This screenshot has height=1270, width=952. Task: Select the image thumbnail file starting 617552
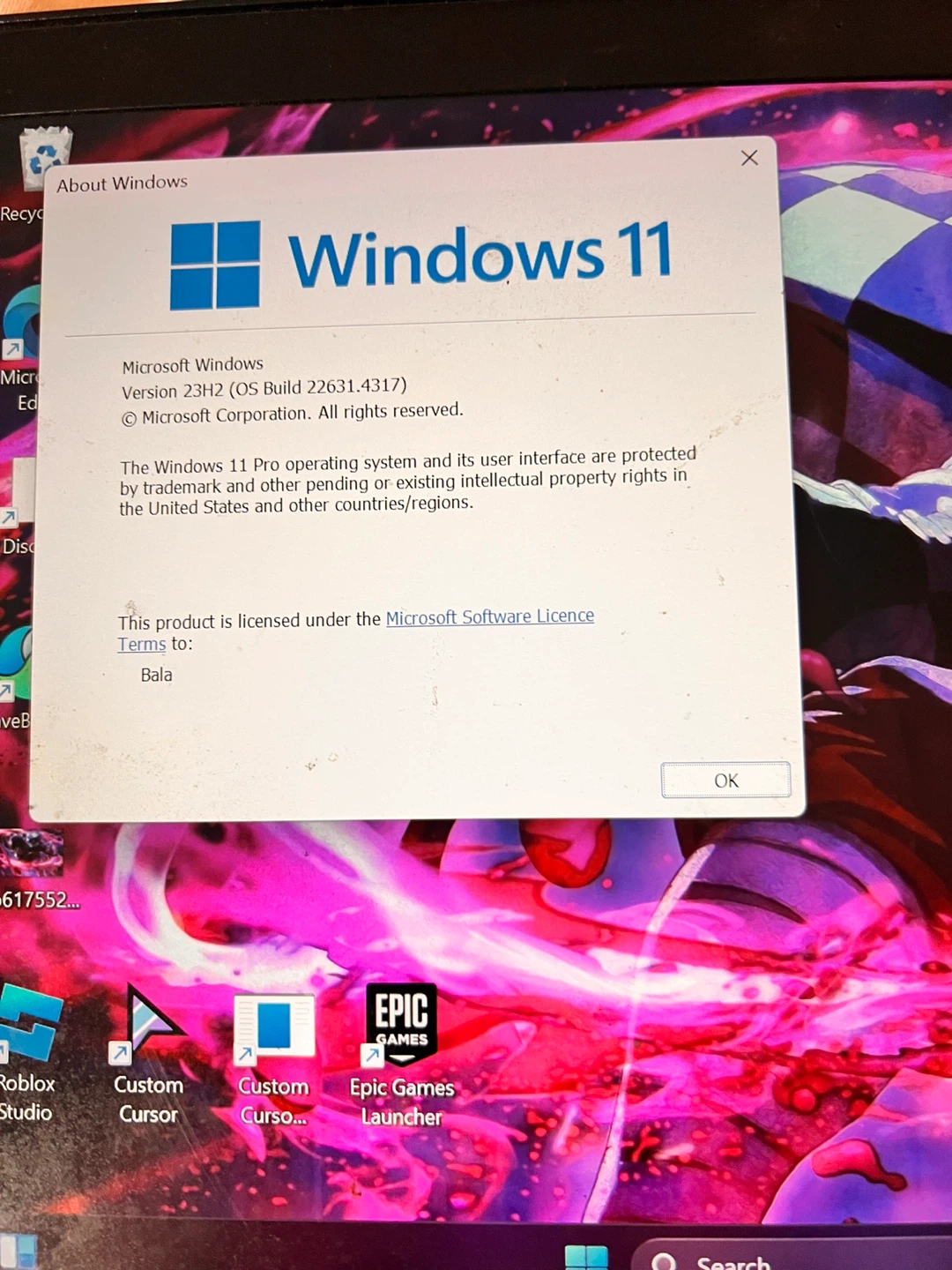pos(37,870)
